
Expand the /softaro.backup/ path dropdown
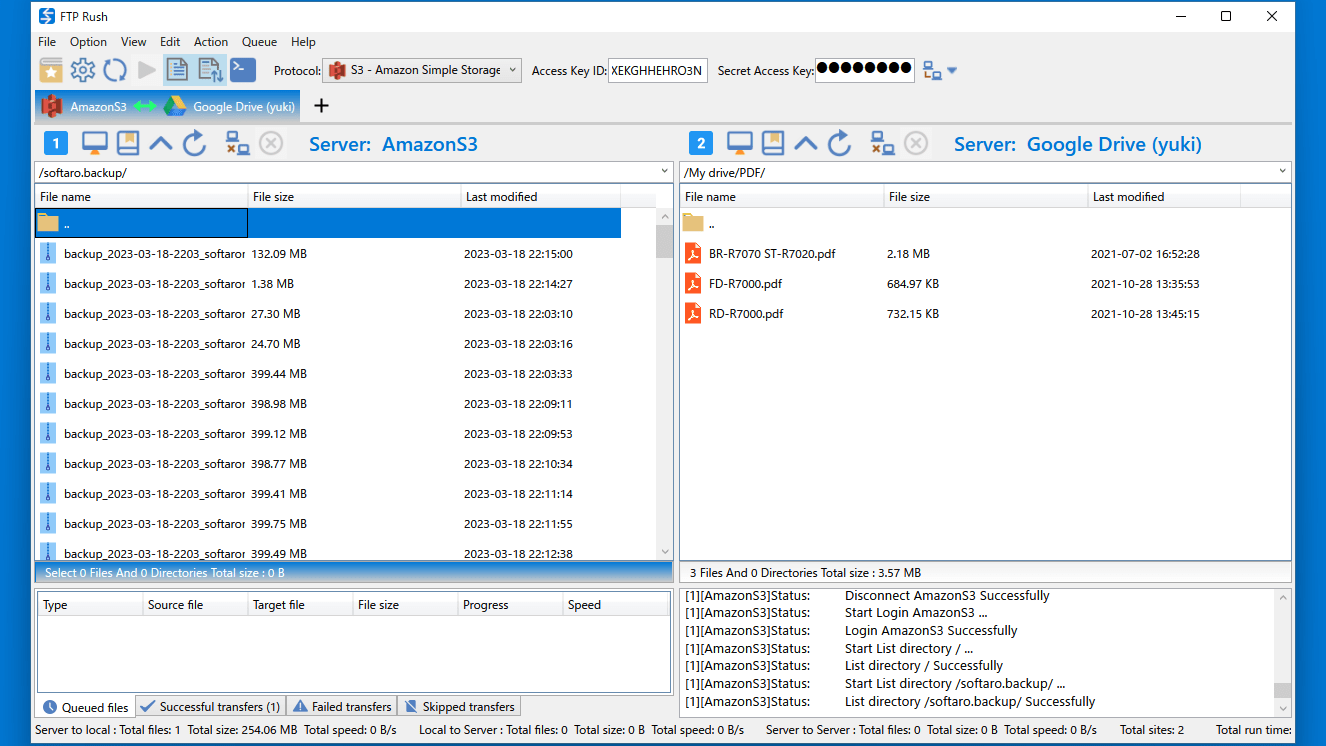665,172
